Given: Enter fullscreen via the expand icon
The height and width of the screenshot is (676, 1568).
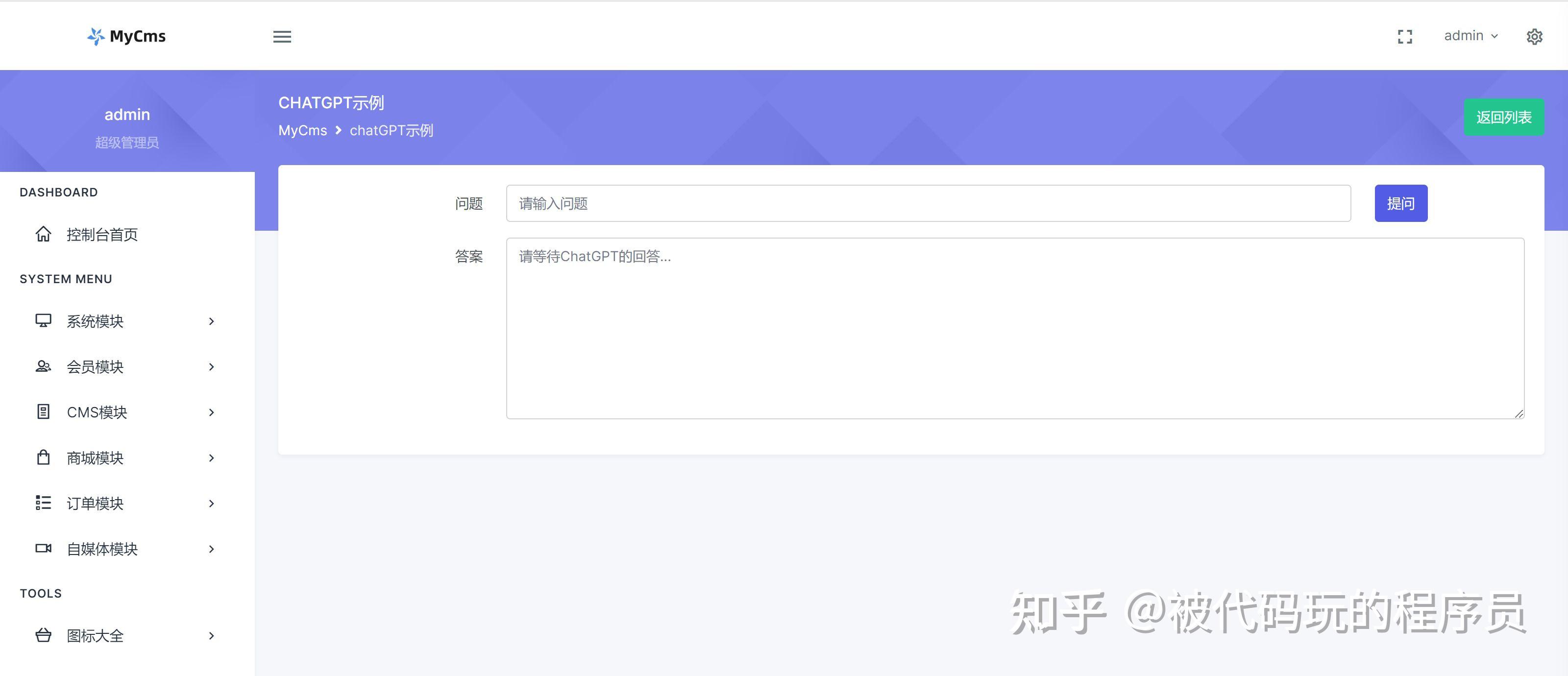Looking at the screenshot, I should [1405, 37].
